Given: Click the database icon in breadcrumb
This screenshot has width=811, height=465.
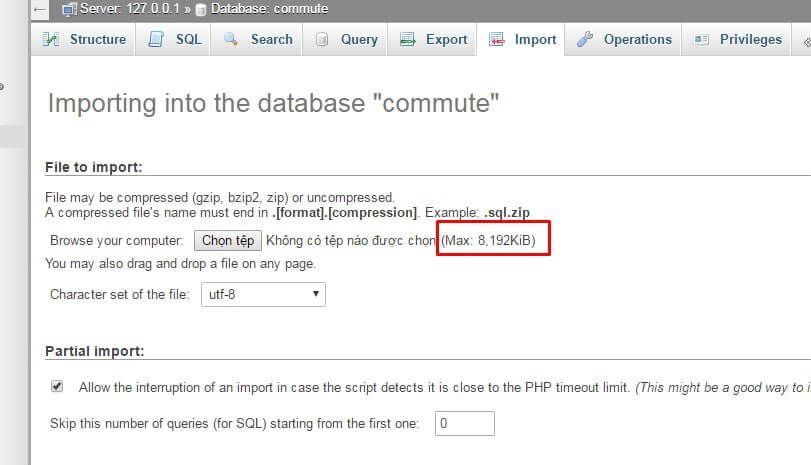Looking at the screenshot, I should (201, 9).
